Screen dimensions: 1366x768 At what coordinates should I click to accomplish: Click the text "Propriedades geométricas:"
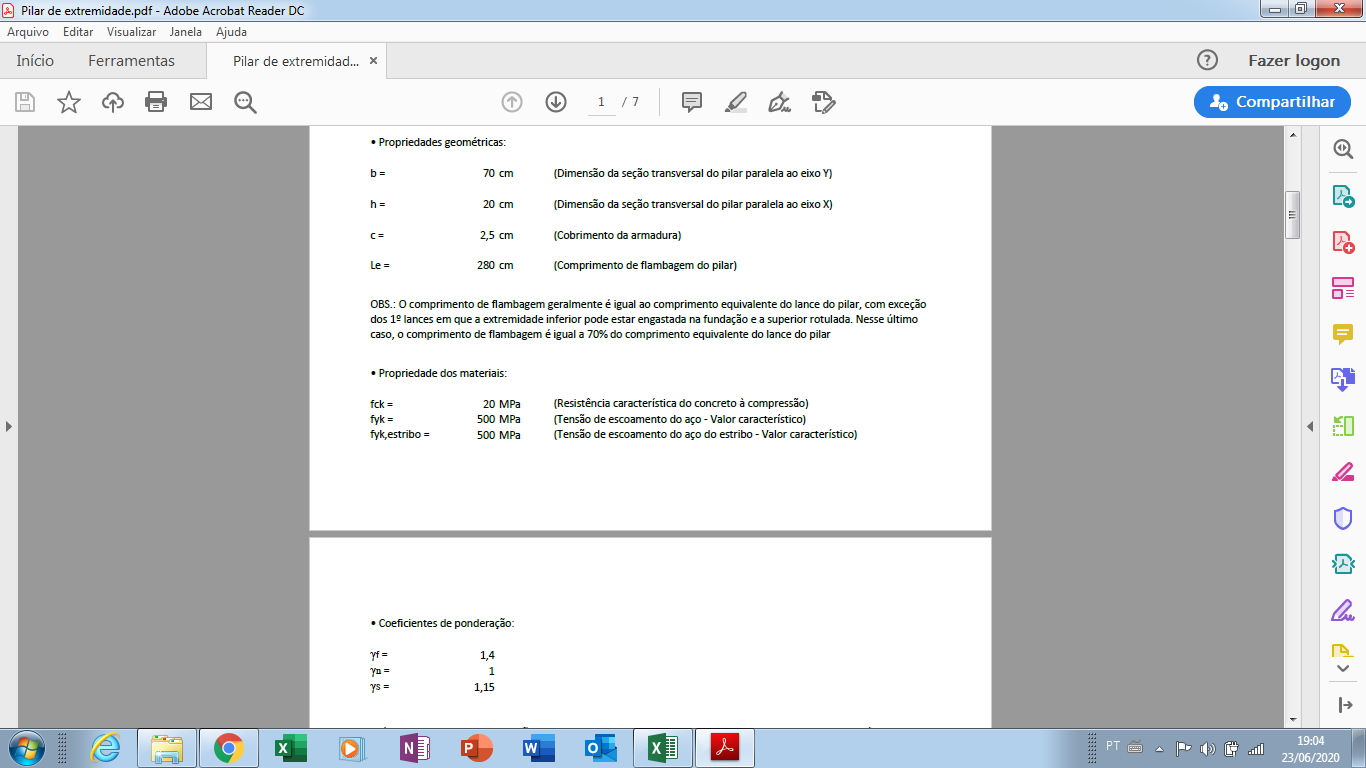pyautogui.click(x=442, y=142)
